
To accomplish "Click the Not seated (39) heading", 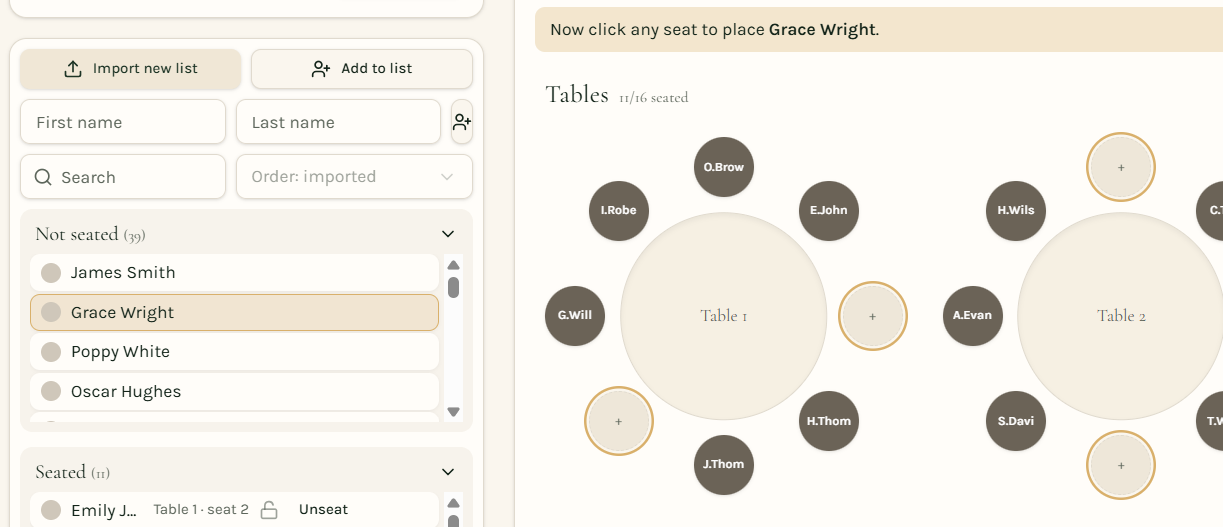I will [90, 234].
